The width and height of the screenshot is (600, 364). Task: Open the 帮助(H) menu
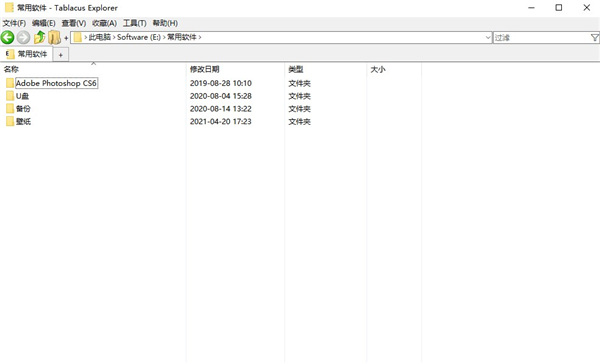pyautogui.click(x=165, y=23)
